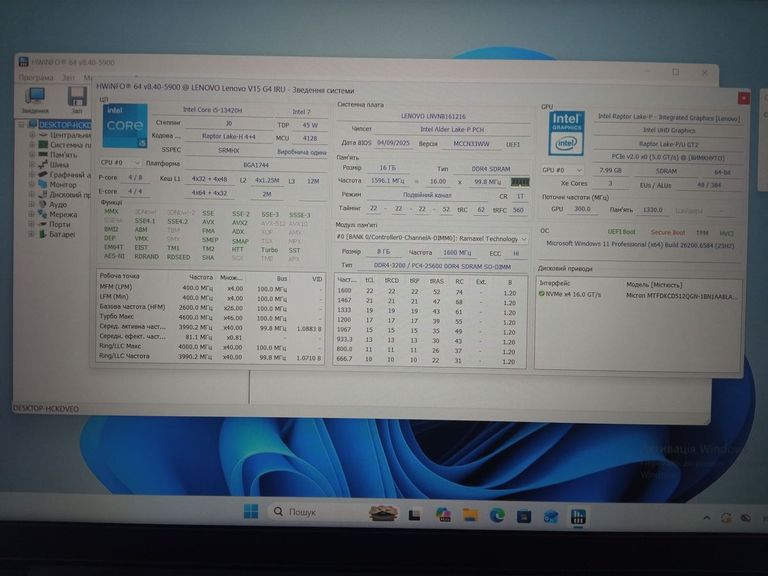Show hidden system tray icons chevron
Image resolution: width=768 pixels, height=576 pixels.
pyautogui.click(x=707, y=517)
